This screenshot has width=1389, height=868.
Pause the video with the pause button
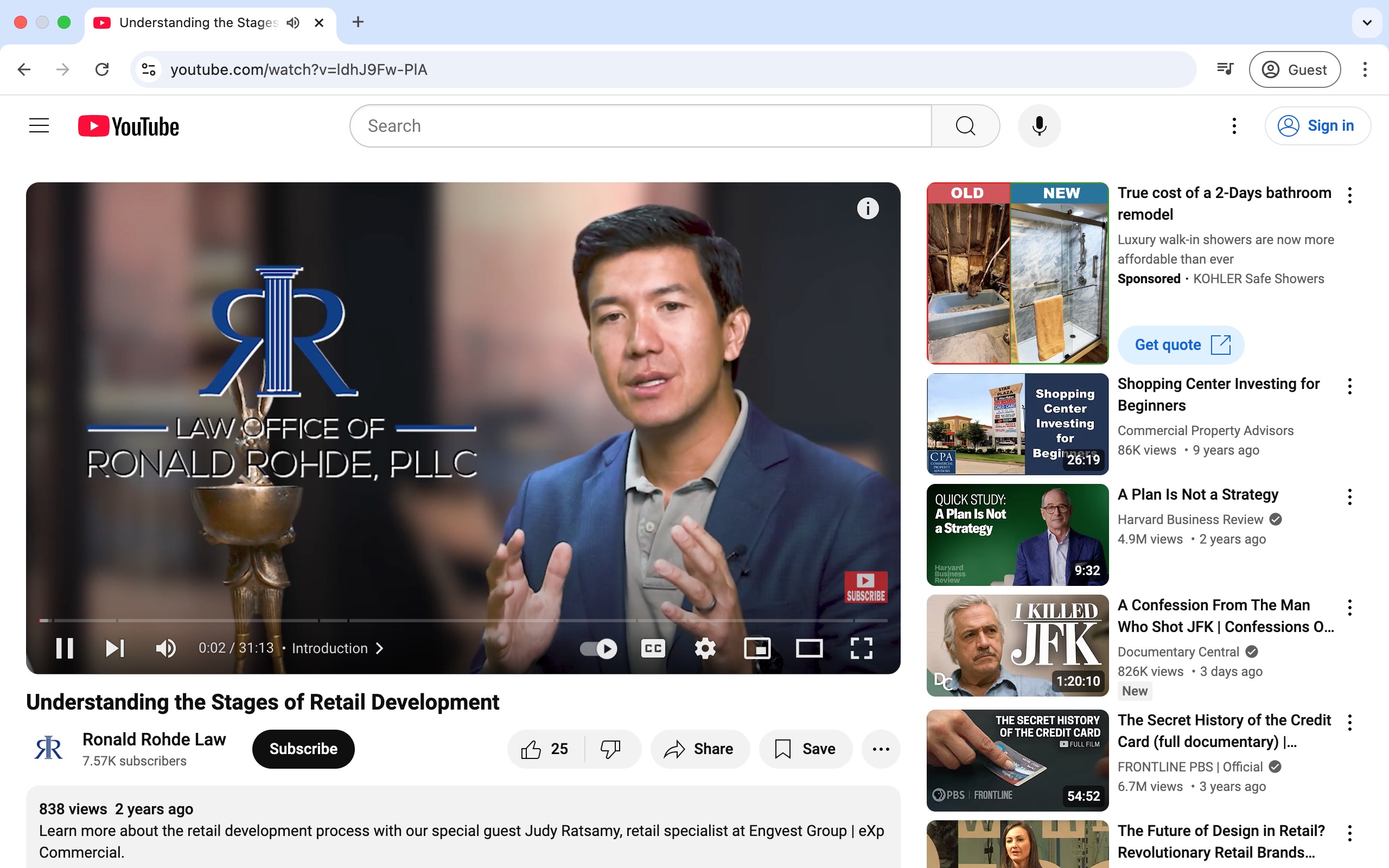point(64,648)
